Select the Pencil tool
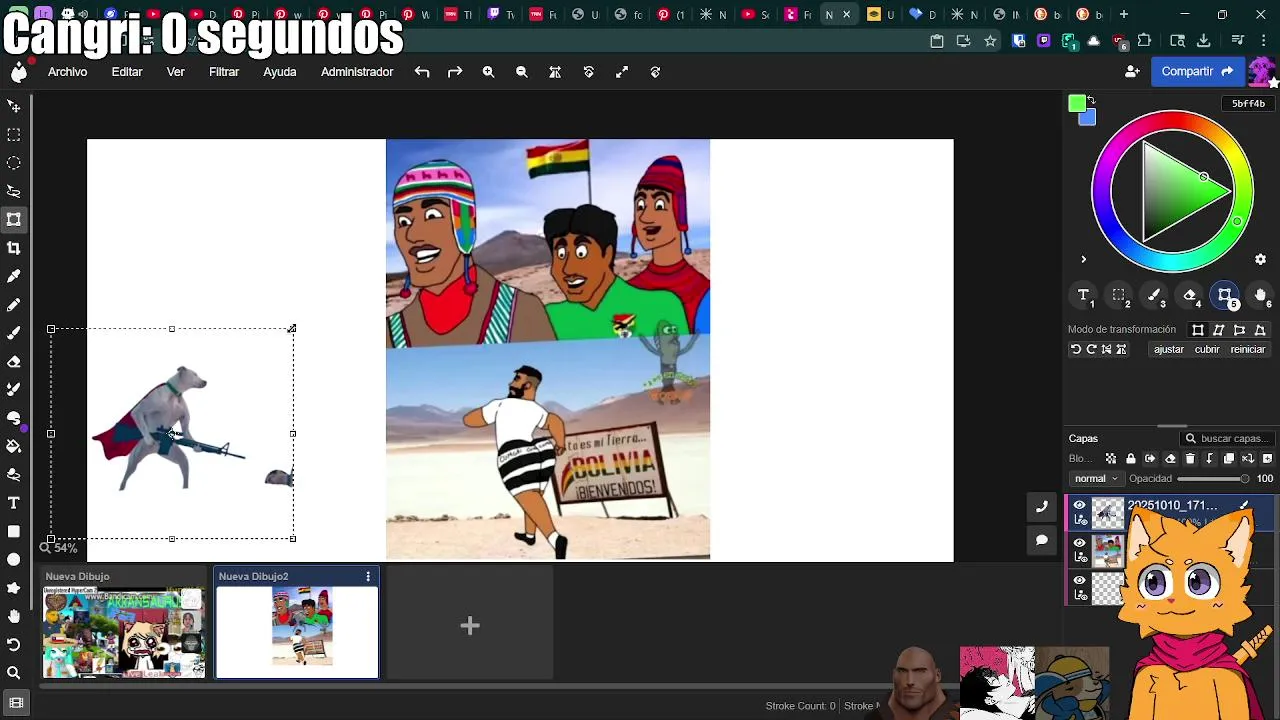 tap(14, 304)
